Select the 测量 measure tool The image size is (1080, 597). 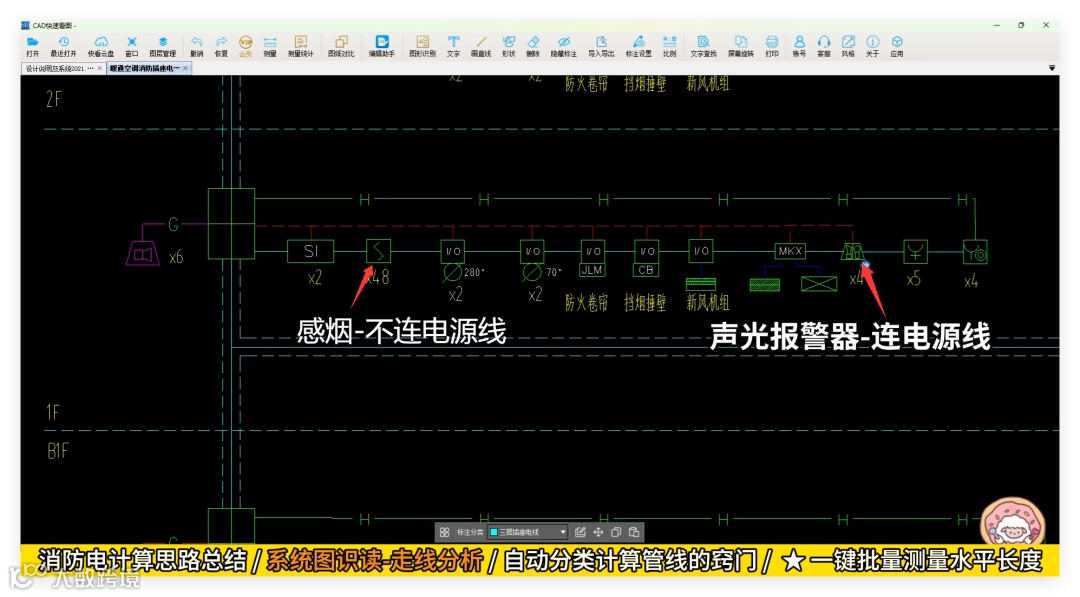(x=270, y=46)
